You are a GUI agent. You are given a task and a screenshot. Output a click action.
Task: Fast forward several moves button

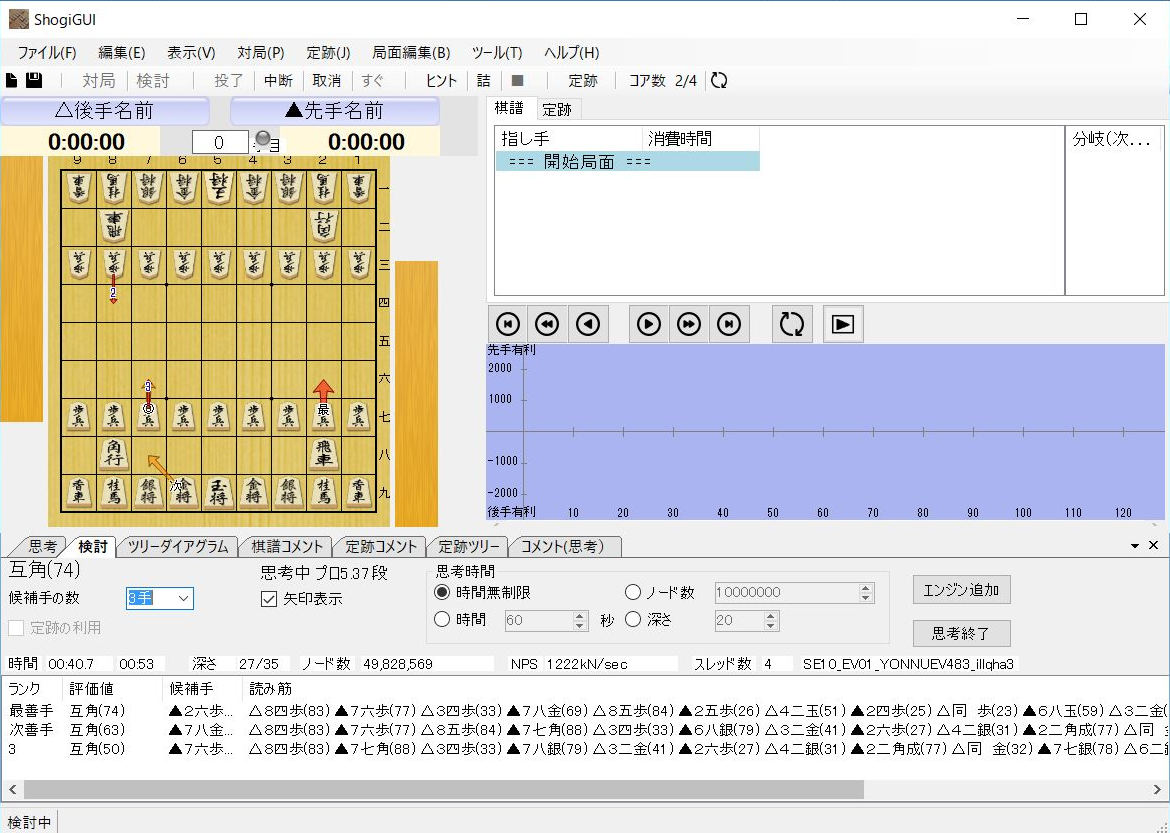(689, 325)
